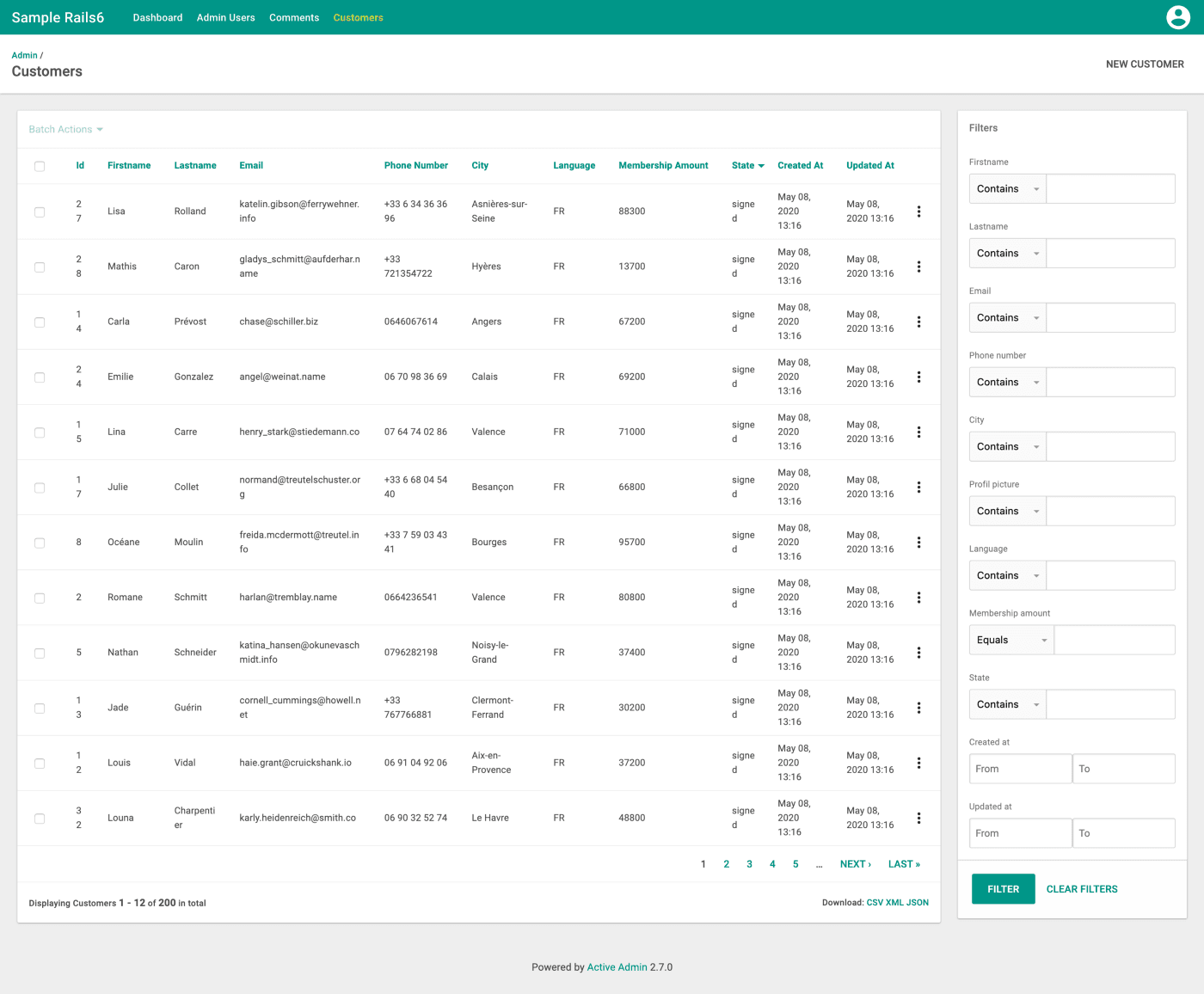
Task: Open the Email filter Contains dropdown
Action: (x=1007, y=317)
